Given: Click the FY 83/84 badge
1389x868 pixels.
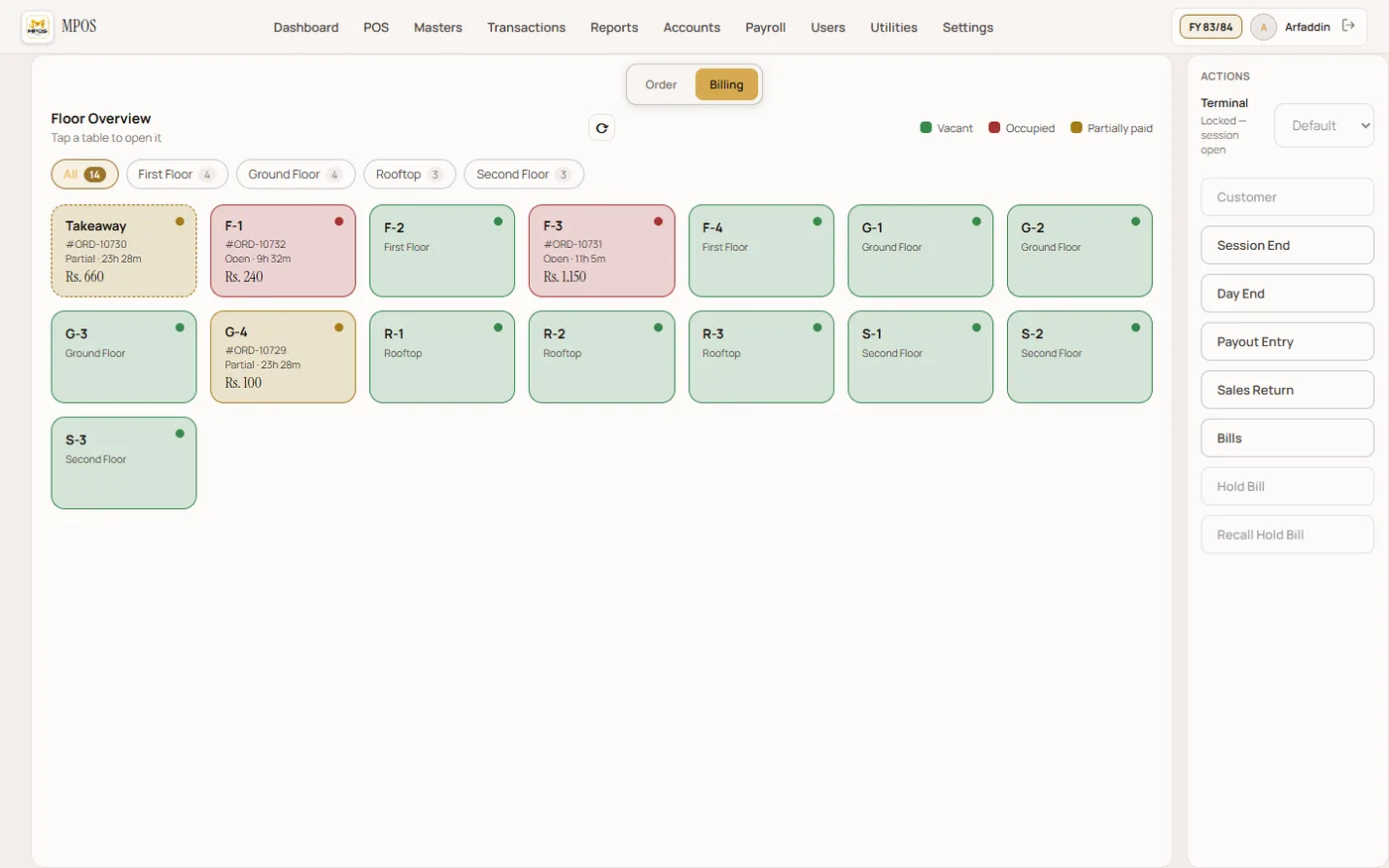Looking at the screenshot, I should (x=1210, y=27).
